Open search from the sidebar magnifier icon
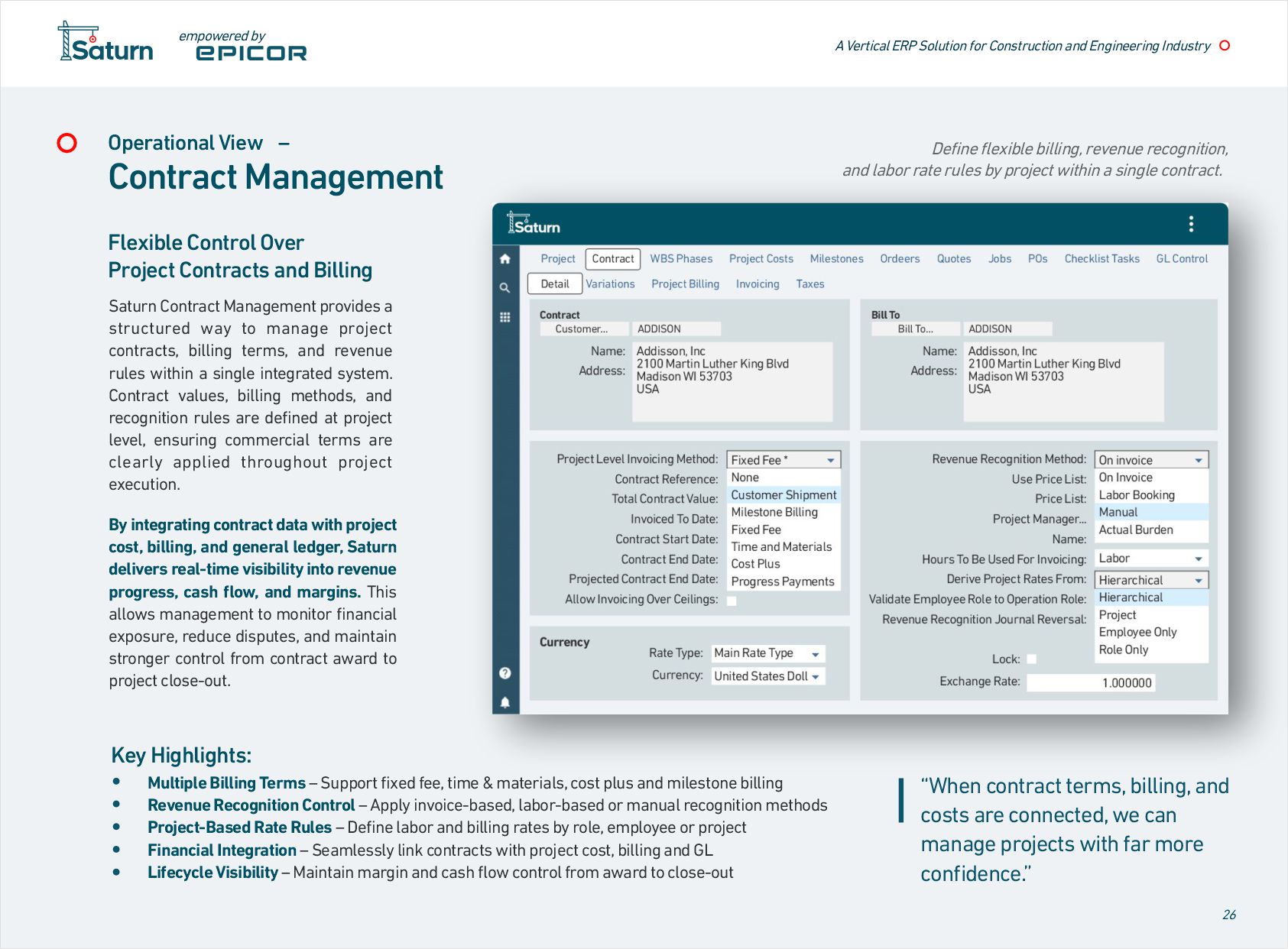 (x=504, y=288)
